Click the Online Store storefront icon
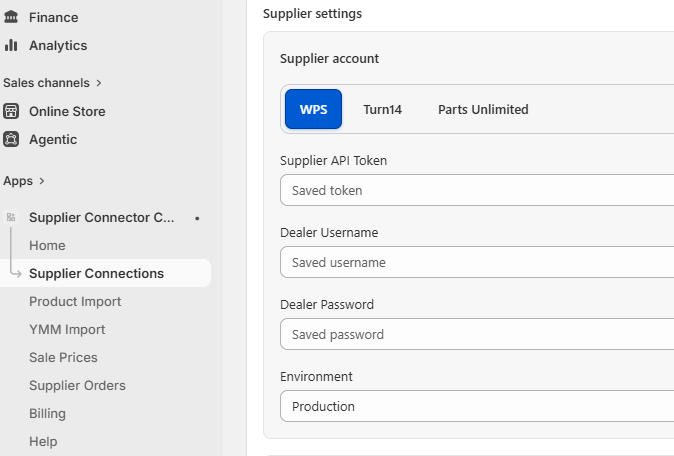674x456 pixels. 11,111
